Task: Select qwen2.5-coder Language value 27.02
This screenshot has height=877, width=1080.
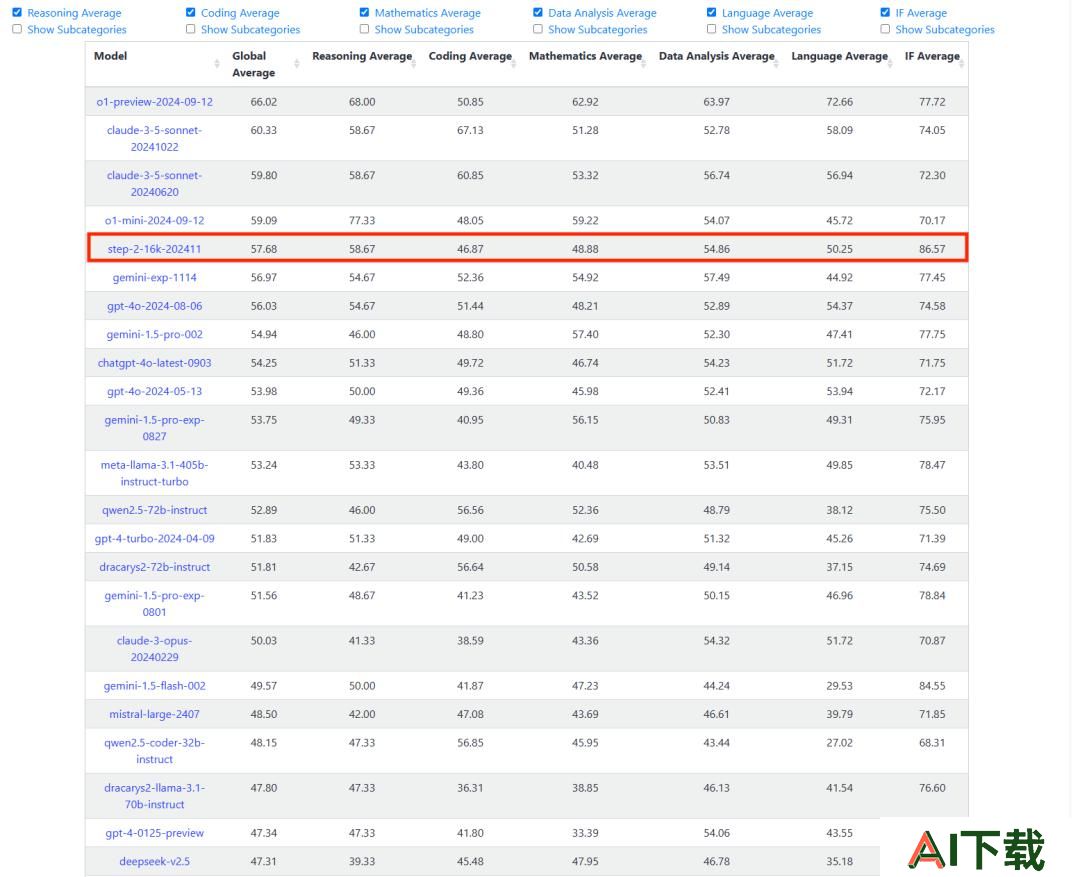Action: 839,743
